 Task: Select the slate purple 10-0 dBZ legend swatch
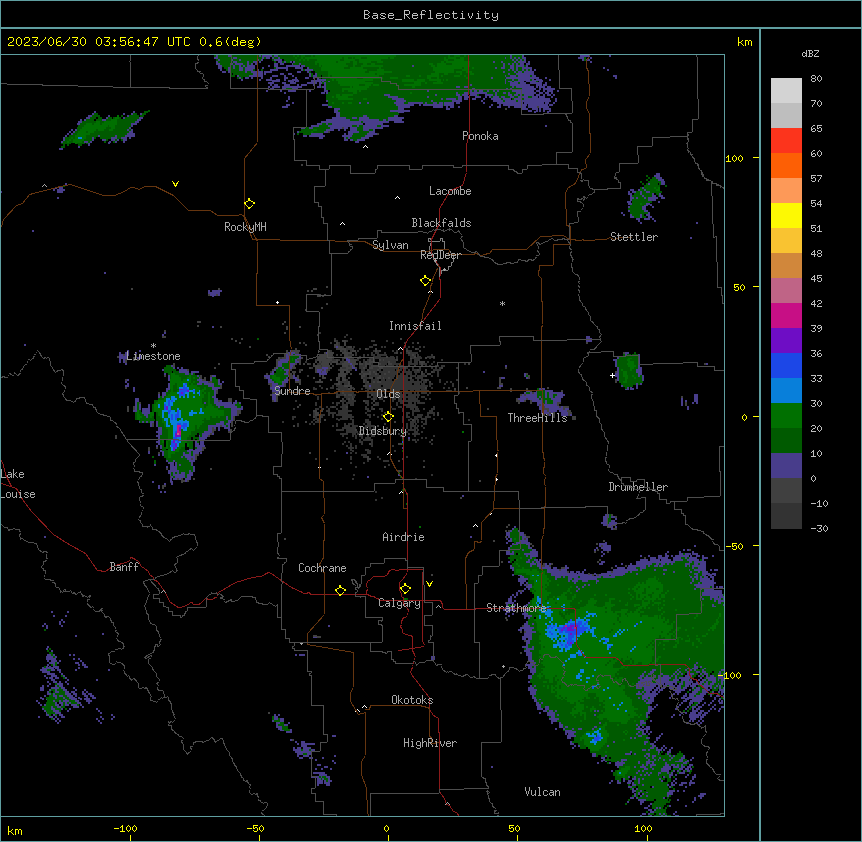coord(786,466)
